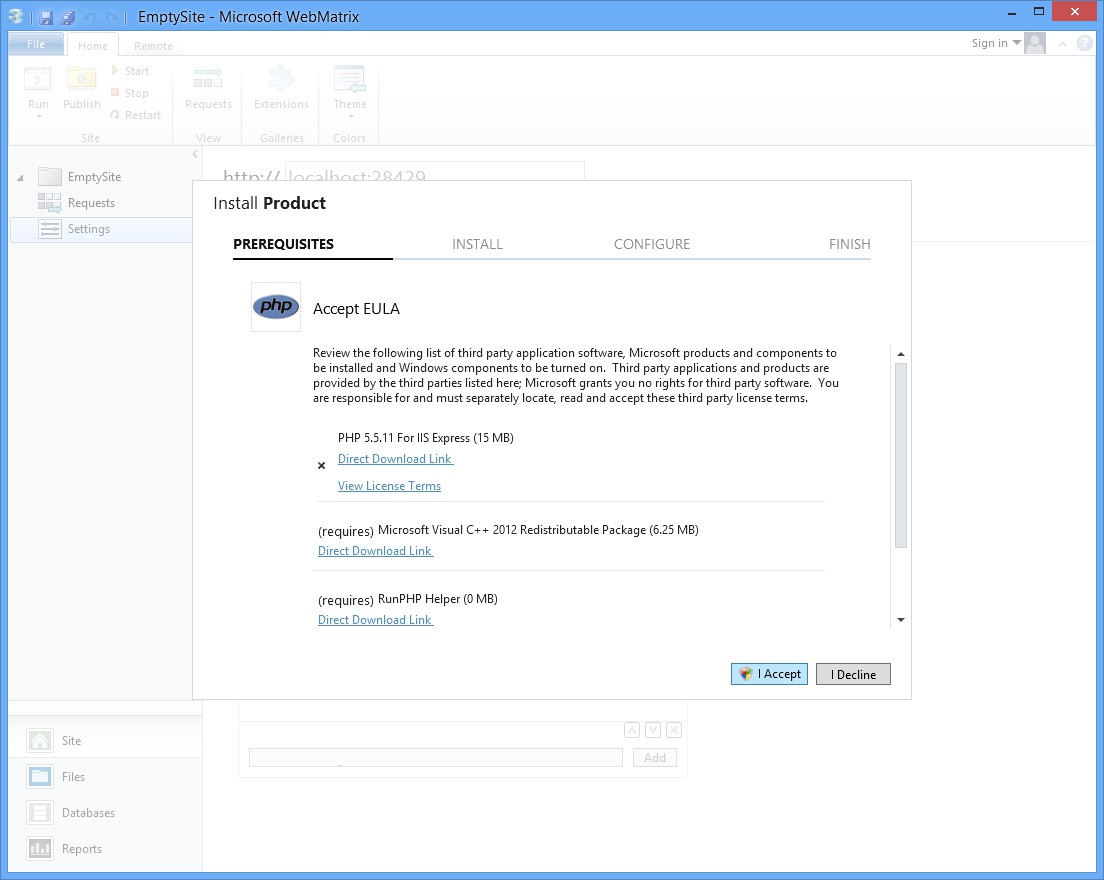The width and height of the screenshot is (1104, 880).
Task: Minimize the WebMatrix window
Action: point(1012,12)
